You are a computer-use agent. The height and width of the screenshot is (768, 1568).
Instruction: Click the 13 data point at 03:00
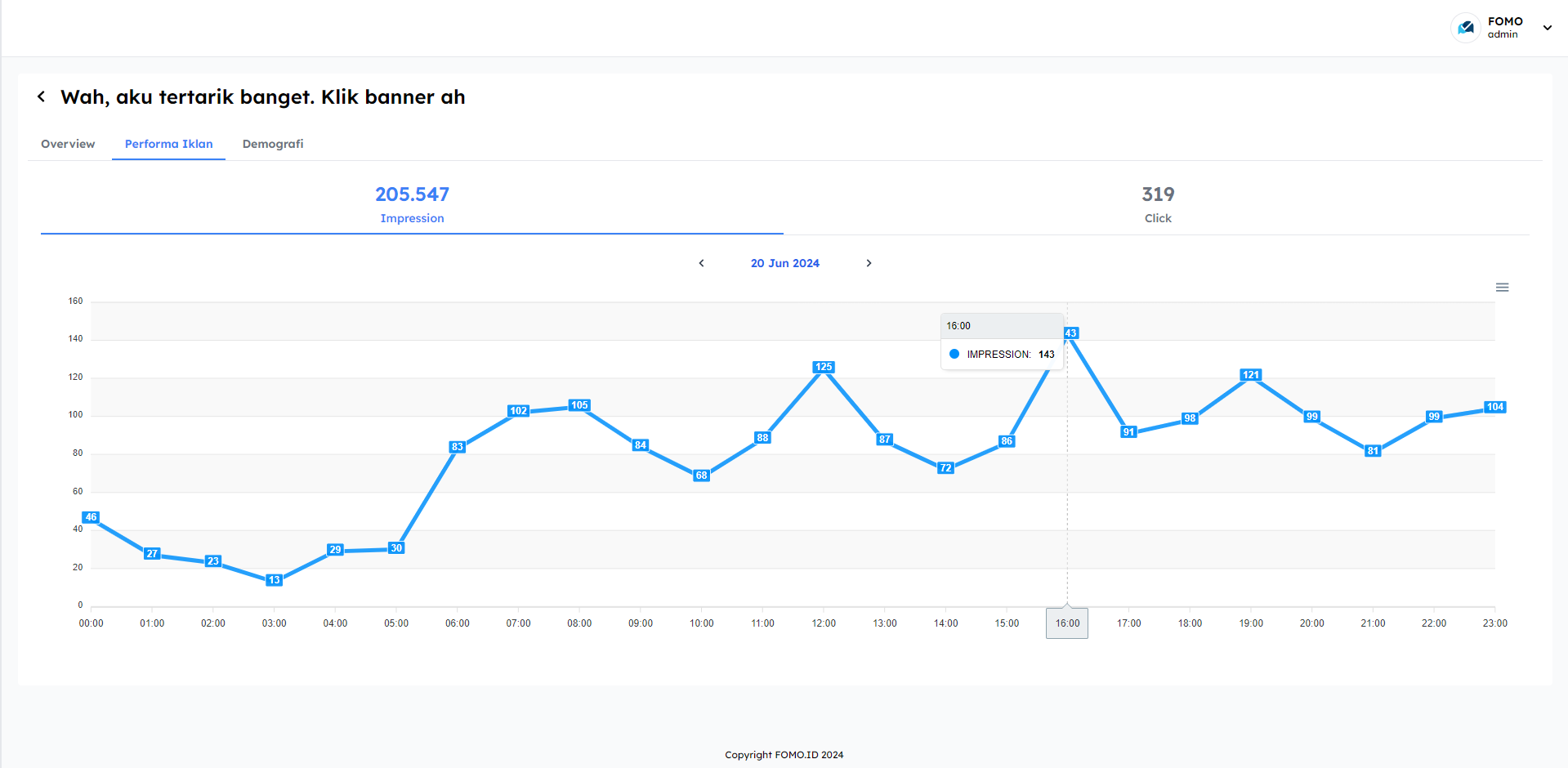[x=274, y=580]
